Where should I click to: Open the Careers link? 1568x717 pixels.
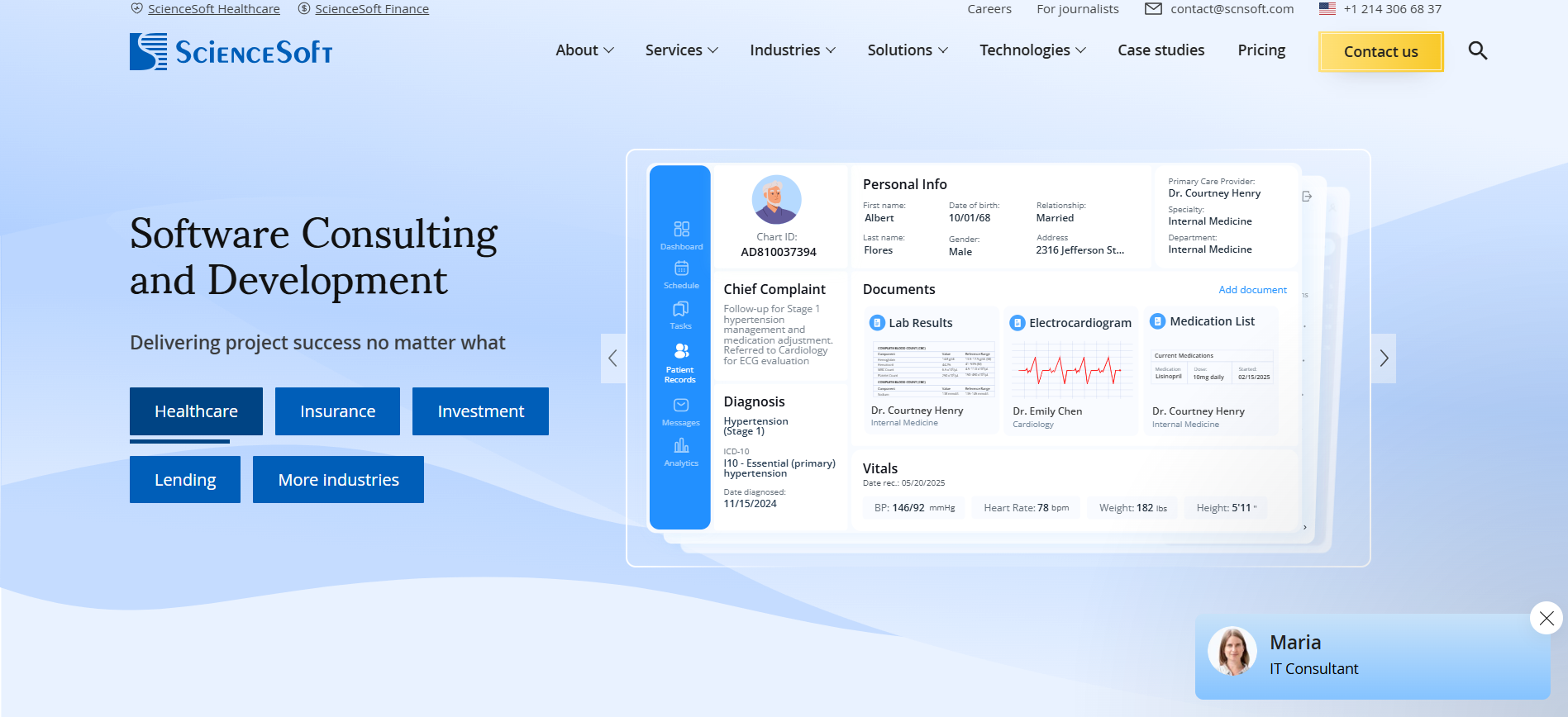[x=989, y=9]
